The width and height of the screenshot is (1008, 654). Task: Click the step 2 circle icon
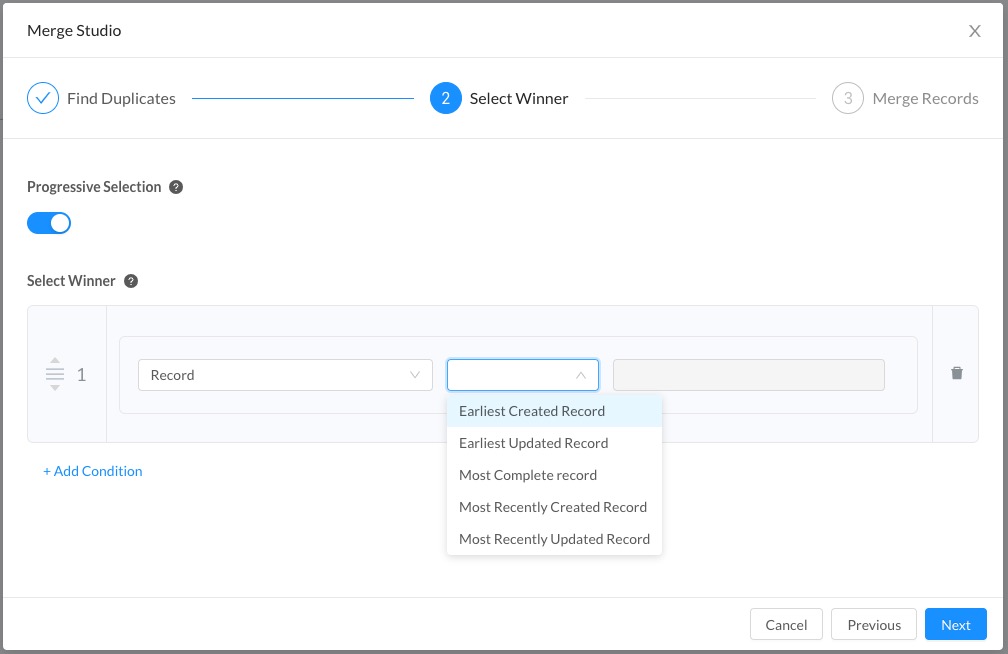446,98
